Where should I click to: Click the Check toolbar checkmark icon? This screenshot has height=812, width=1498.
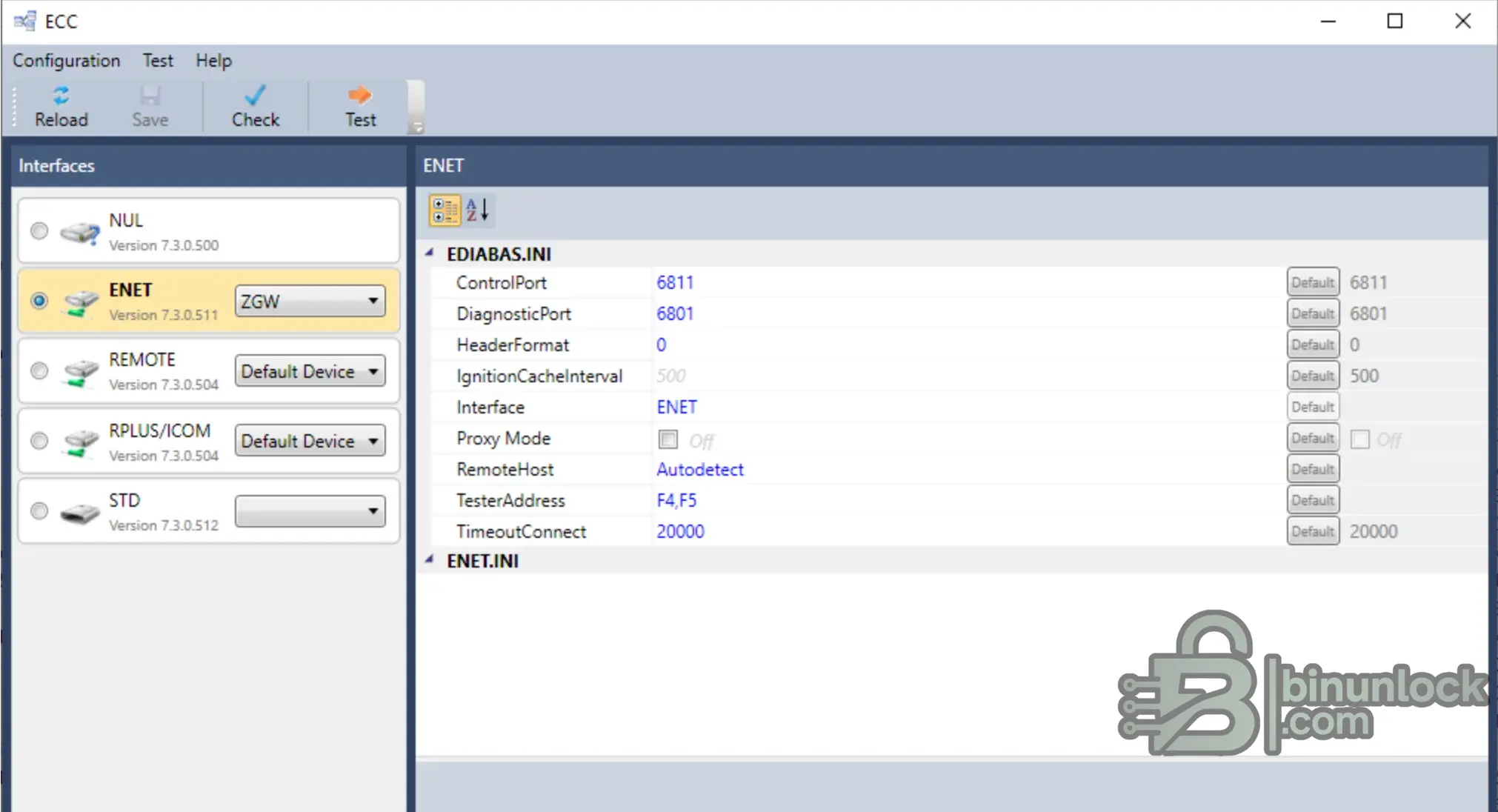pos(255,96)
